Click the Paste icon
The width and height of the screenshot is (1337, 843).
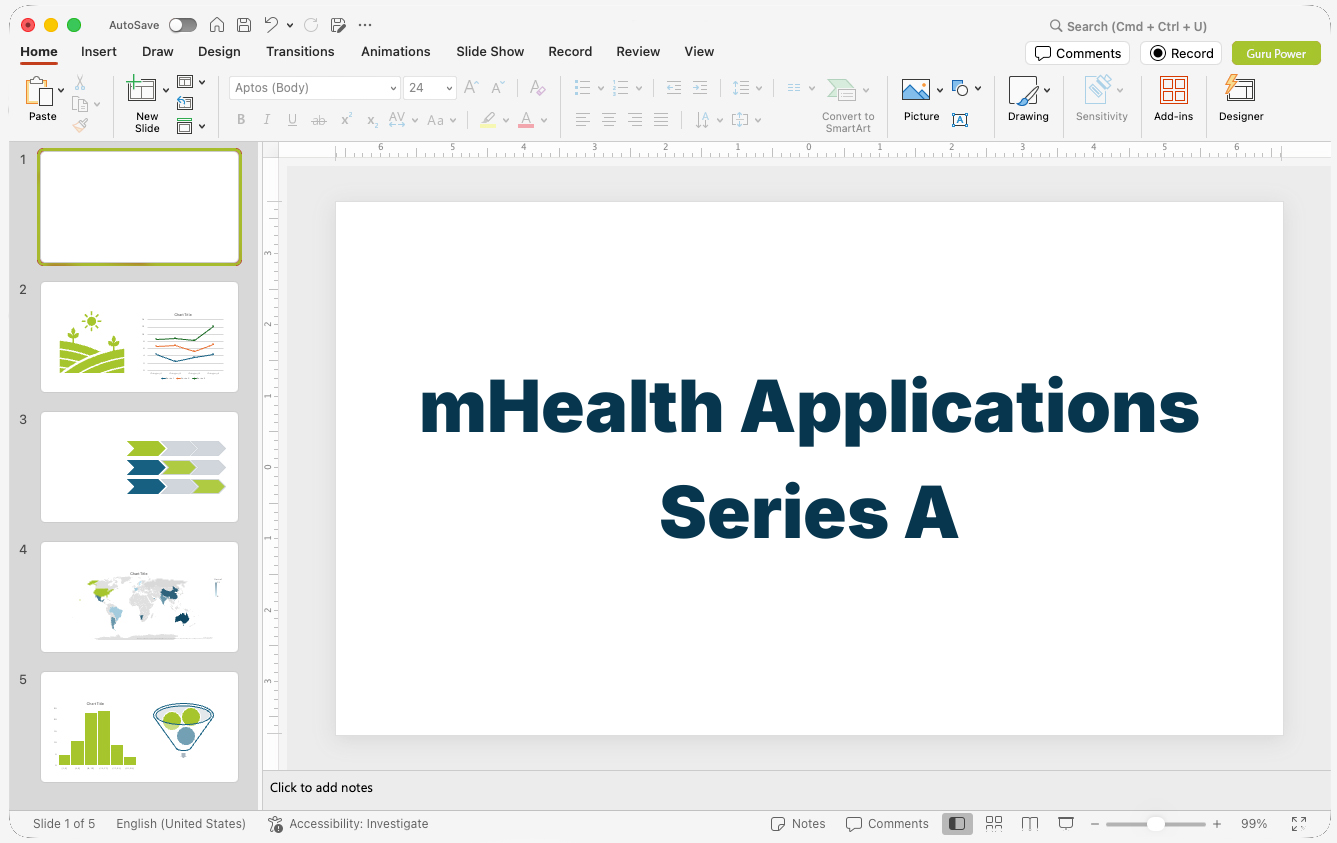click(x=39, y=91)
